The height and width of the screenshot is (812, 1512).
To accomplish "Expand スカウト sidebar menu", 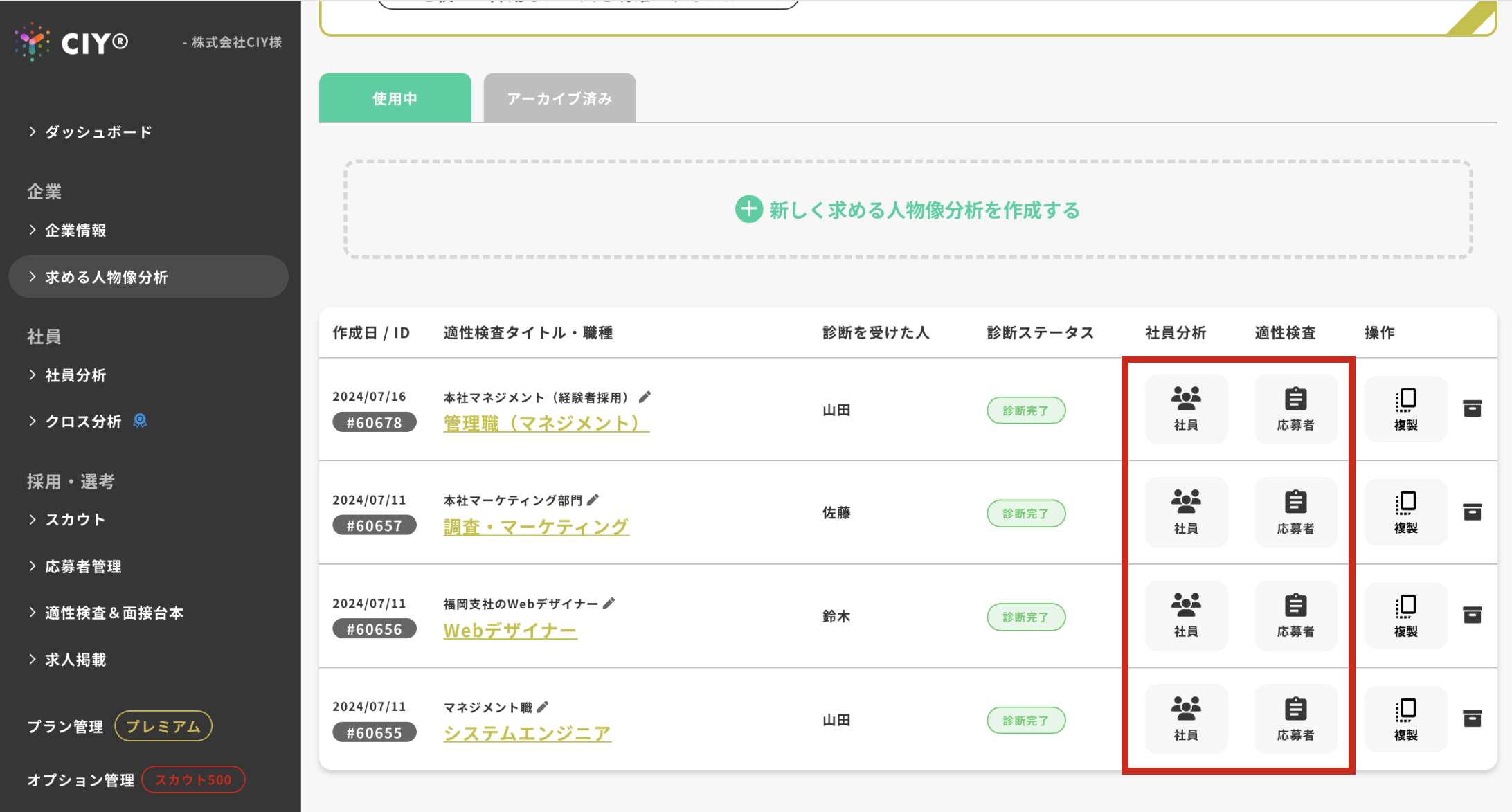I will coord(75,519).
